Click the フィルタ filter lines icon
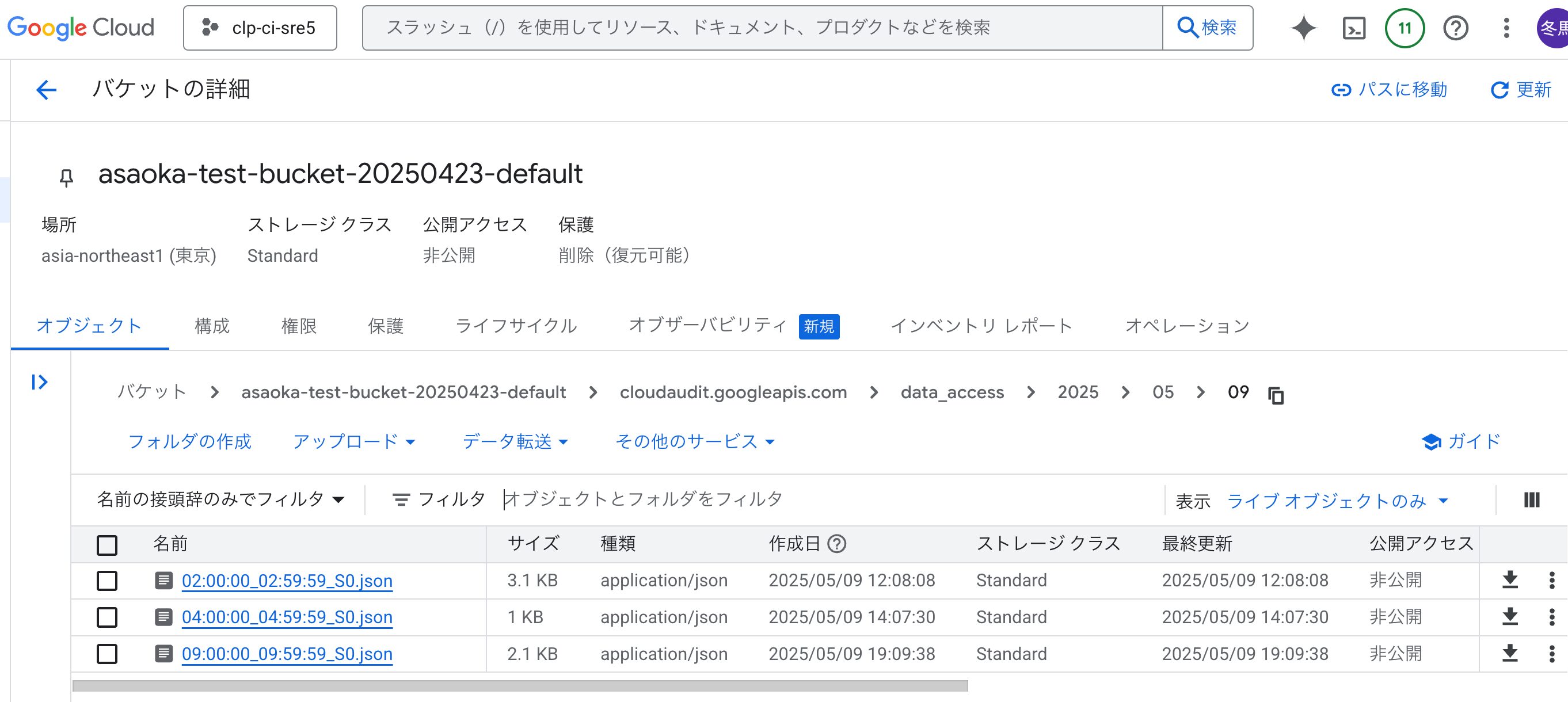Screen dimensions: 1568x702 tap(401, 500)
